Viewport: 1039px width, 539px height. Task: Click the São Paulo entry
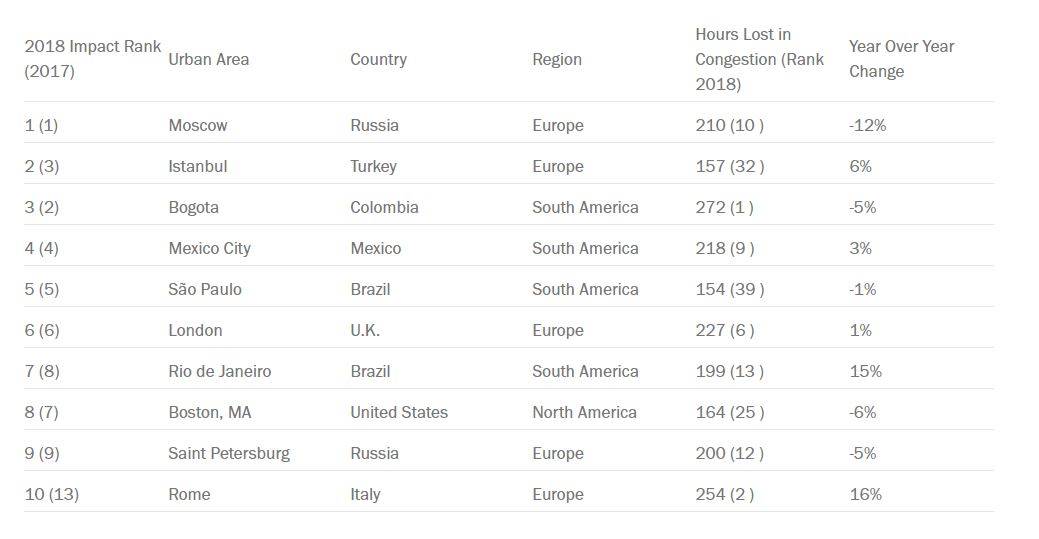(x=205, y=290)
